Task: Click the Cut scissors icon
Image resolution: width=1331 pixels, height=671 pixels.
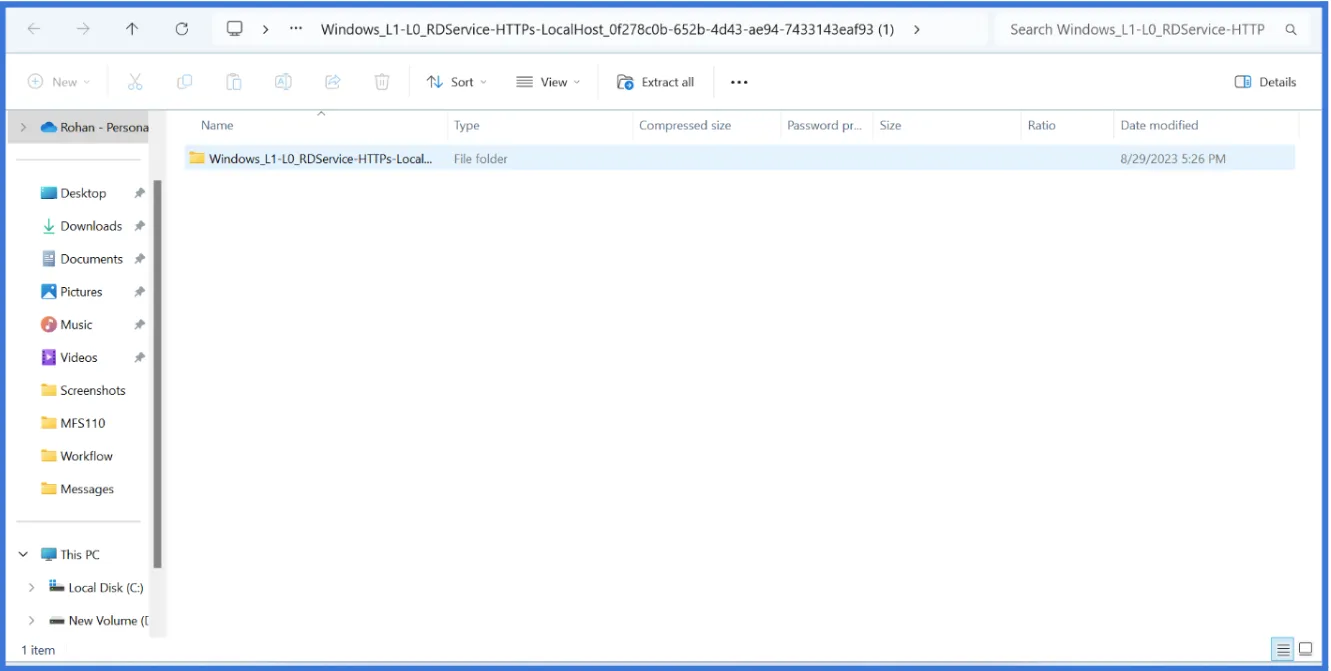Action: click(135, 82)
